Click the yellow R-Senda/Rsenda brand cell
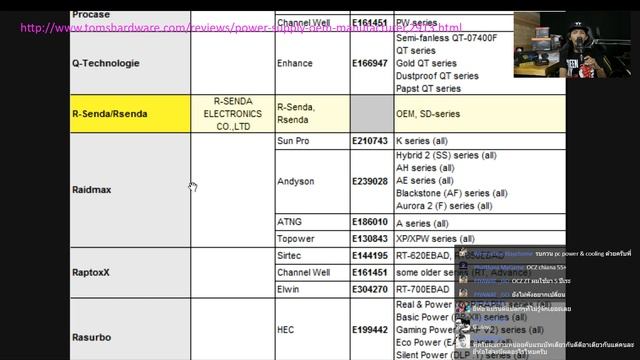Image resolution: width=640 pixels, height=360 pixels. point(130,114)
